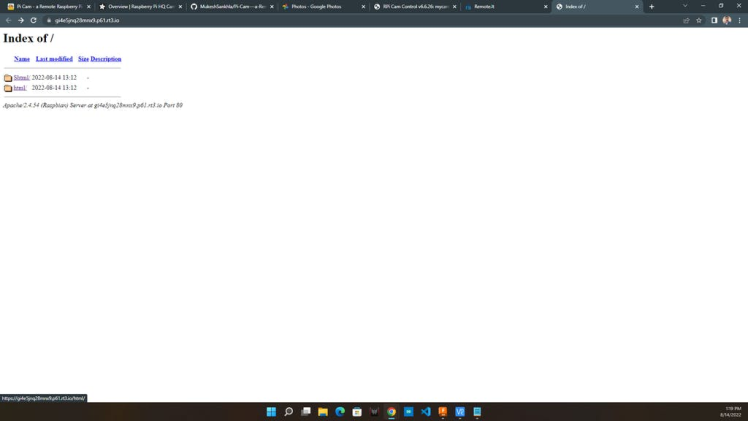
Task: Open Visual Studio Code from the taskbar
Action: coord(426,411)
